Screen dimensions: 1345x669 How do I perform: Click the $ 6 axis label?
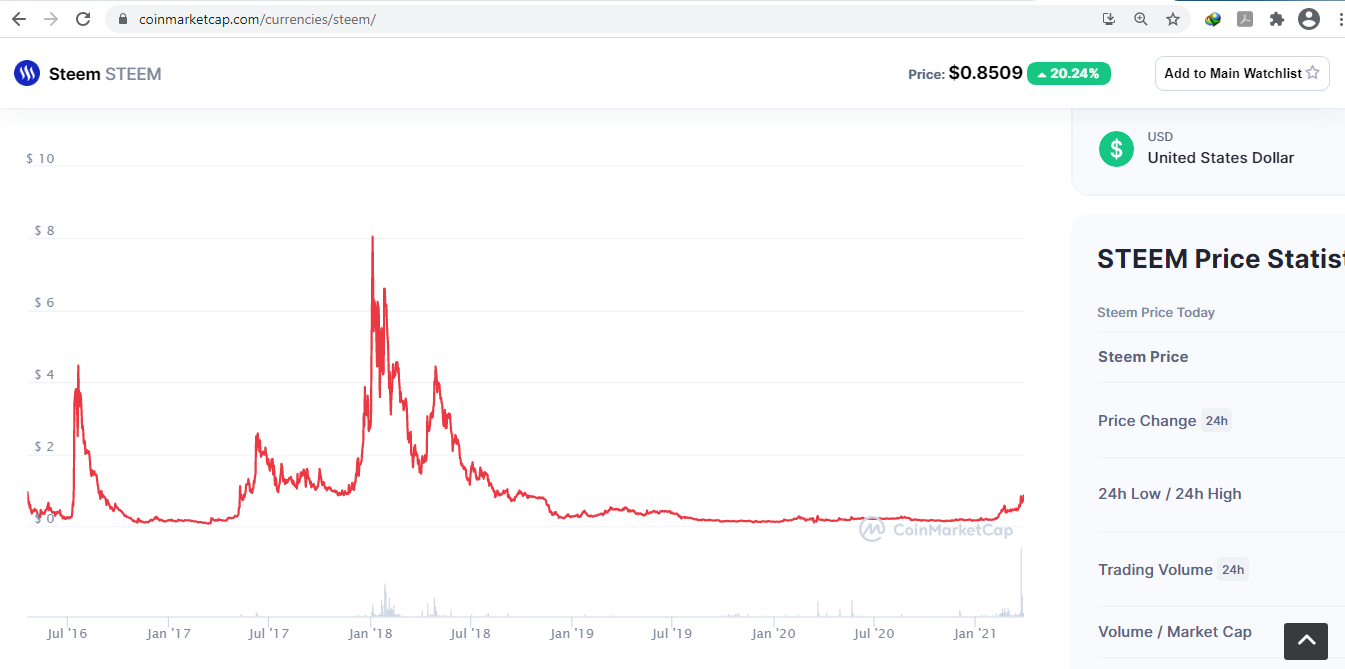[x=44, y=303]
